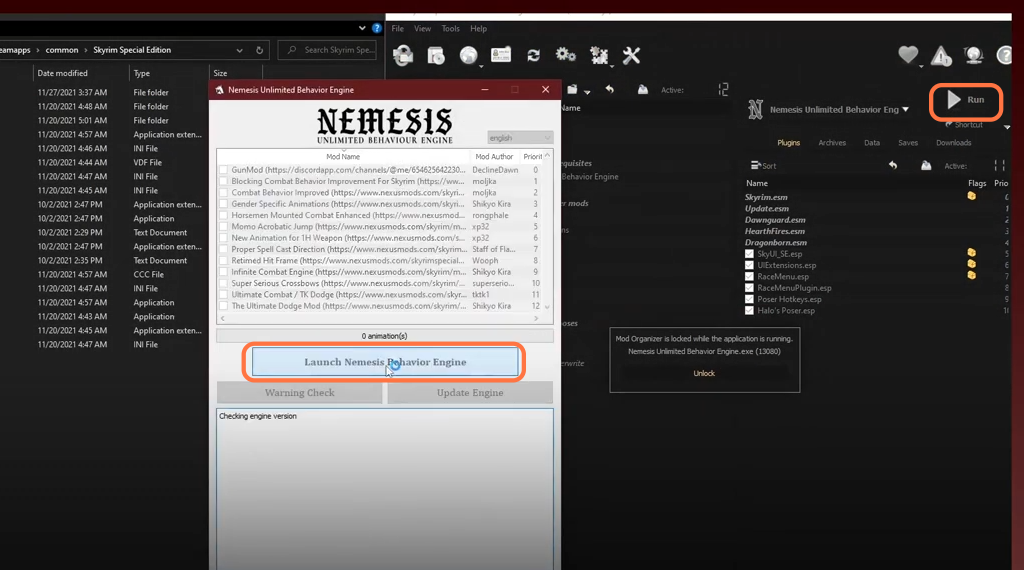Image resolution: width=1024 pixels, height=570 pixels.
Task: Open Tools puzzle piece icon
Action: coord(598,55)
